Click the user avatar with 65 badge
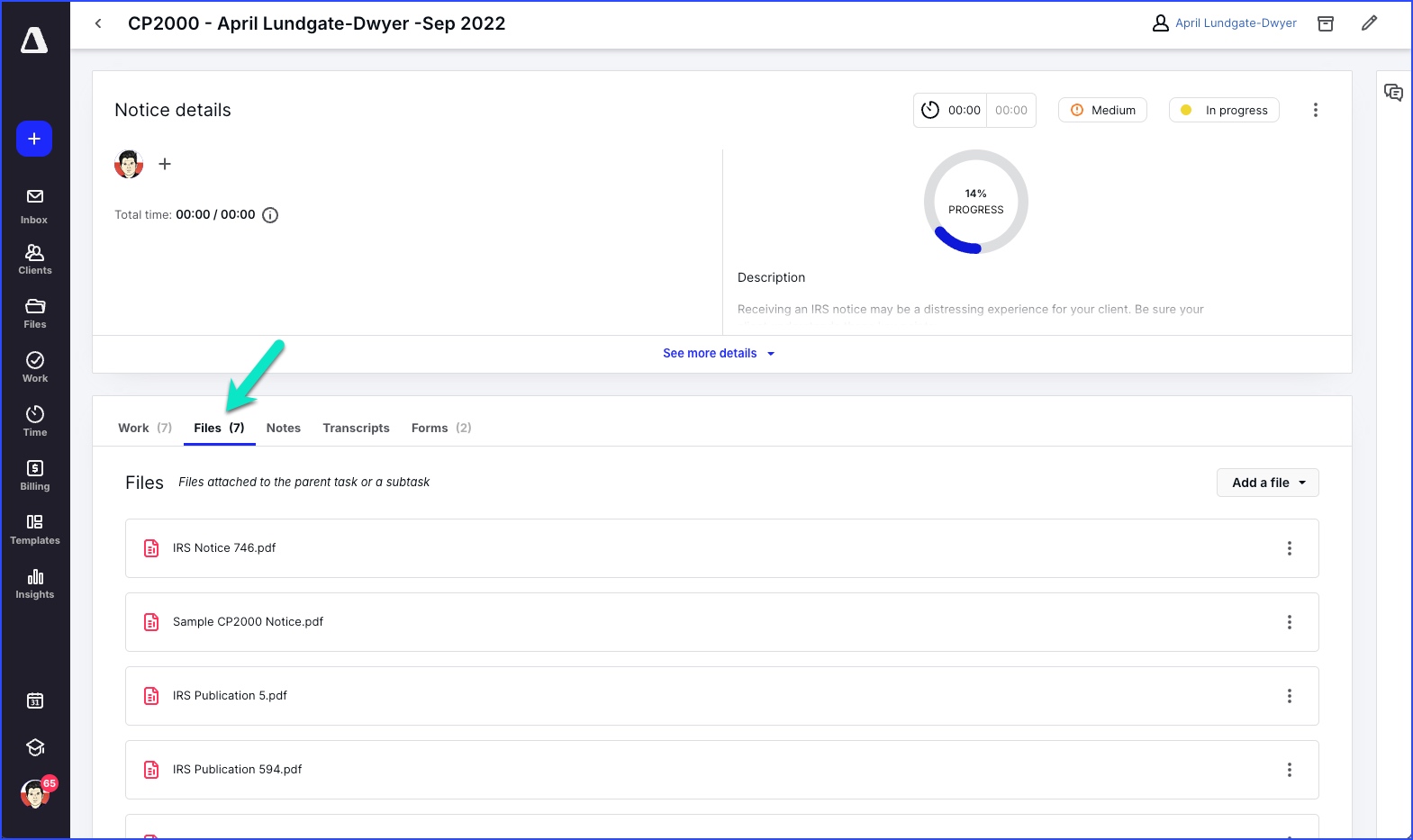The image size is (1413, 840). click(x=36, y=793)
